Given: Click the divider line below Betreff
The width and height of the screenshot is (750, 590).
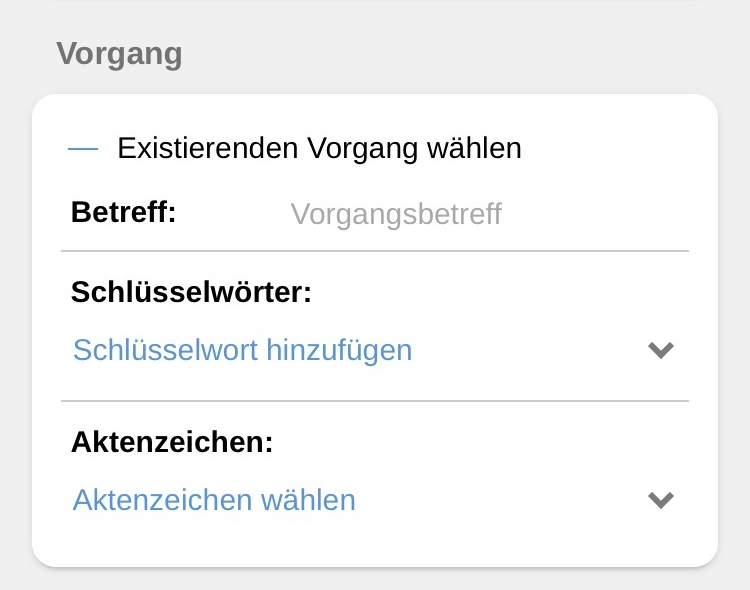Looking at the screenshot, I should coord(375,250).
